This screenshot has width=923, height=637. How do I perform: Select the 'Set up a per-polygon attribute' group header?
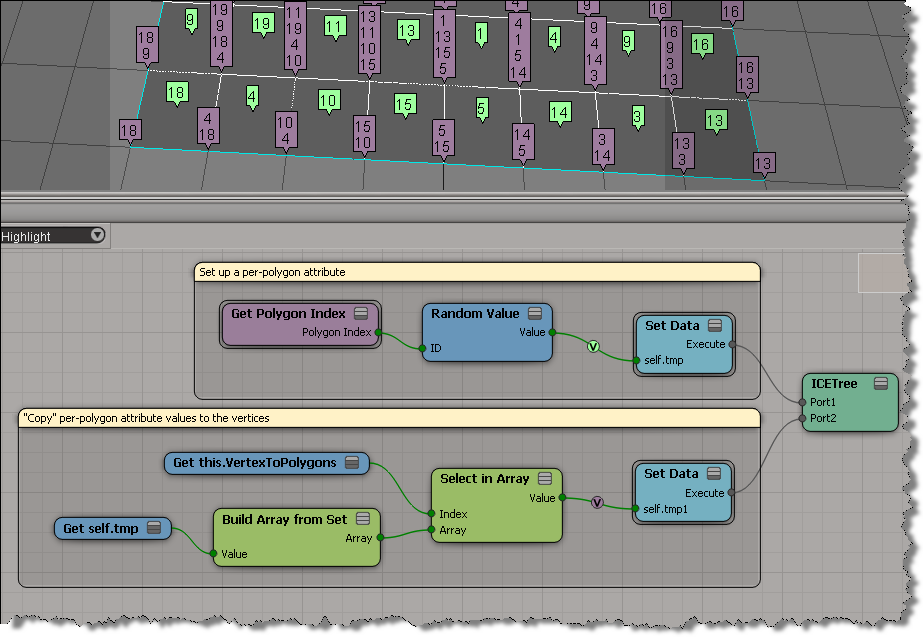[x=476, y=272]
